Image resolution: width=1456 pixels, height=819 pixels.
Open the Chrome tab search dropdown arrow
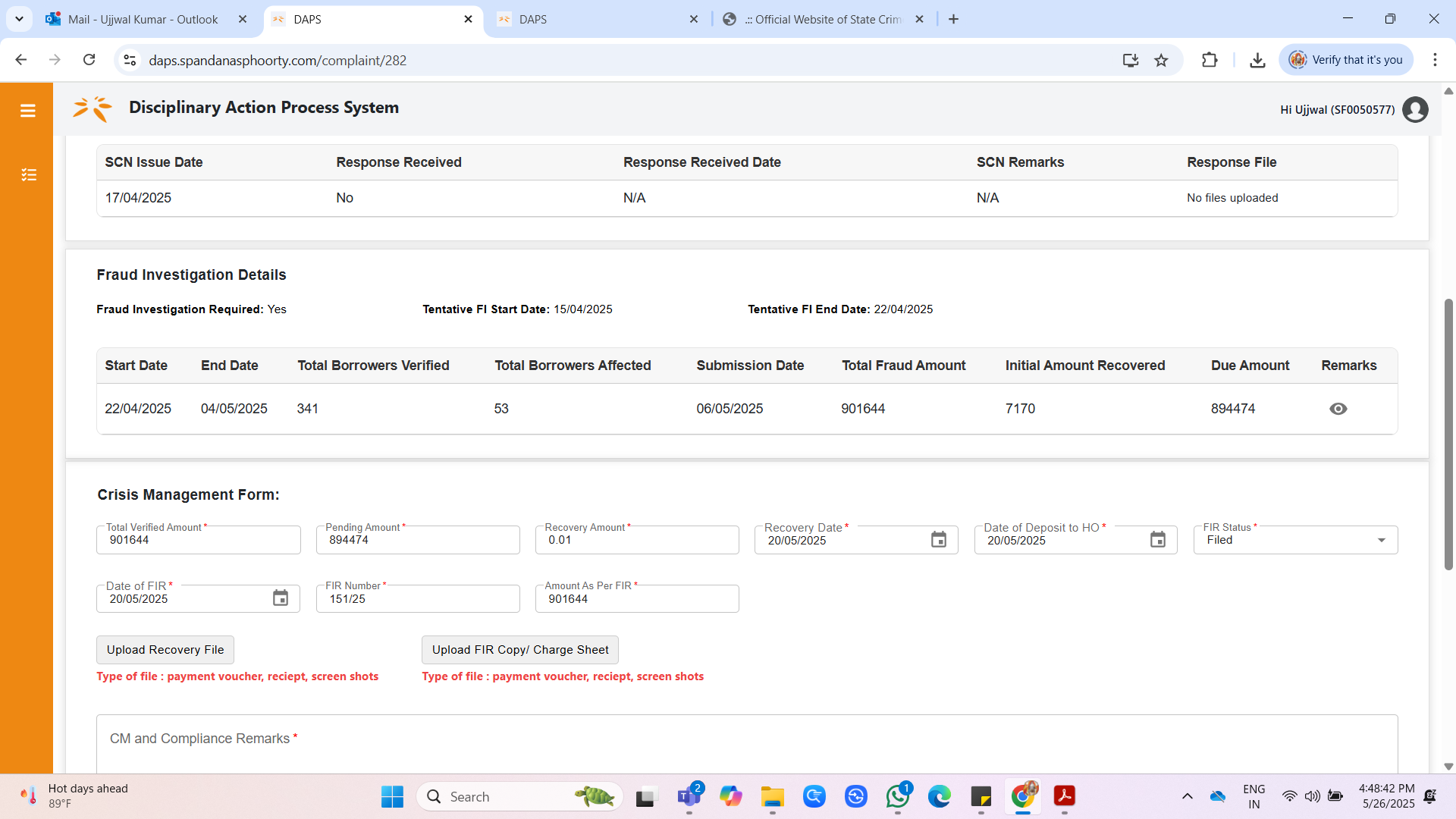[x=19, y=19]
